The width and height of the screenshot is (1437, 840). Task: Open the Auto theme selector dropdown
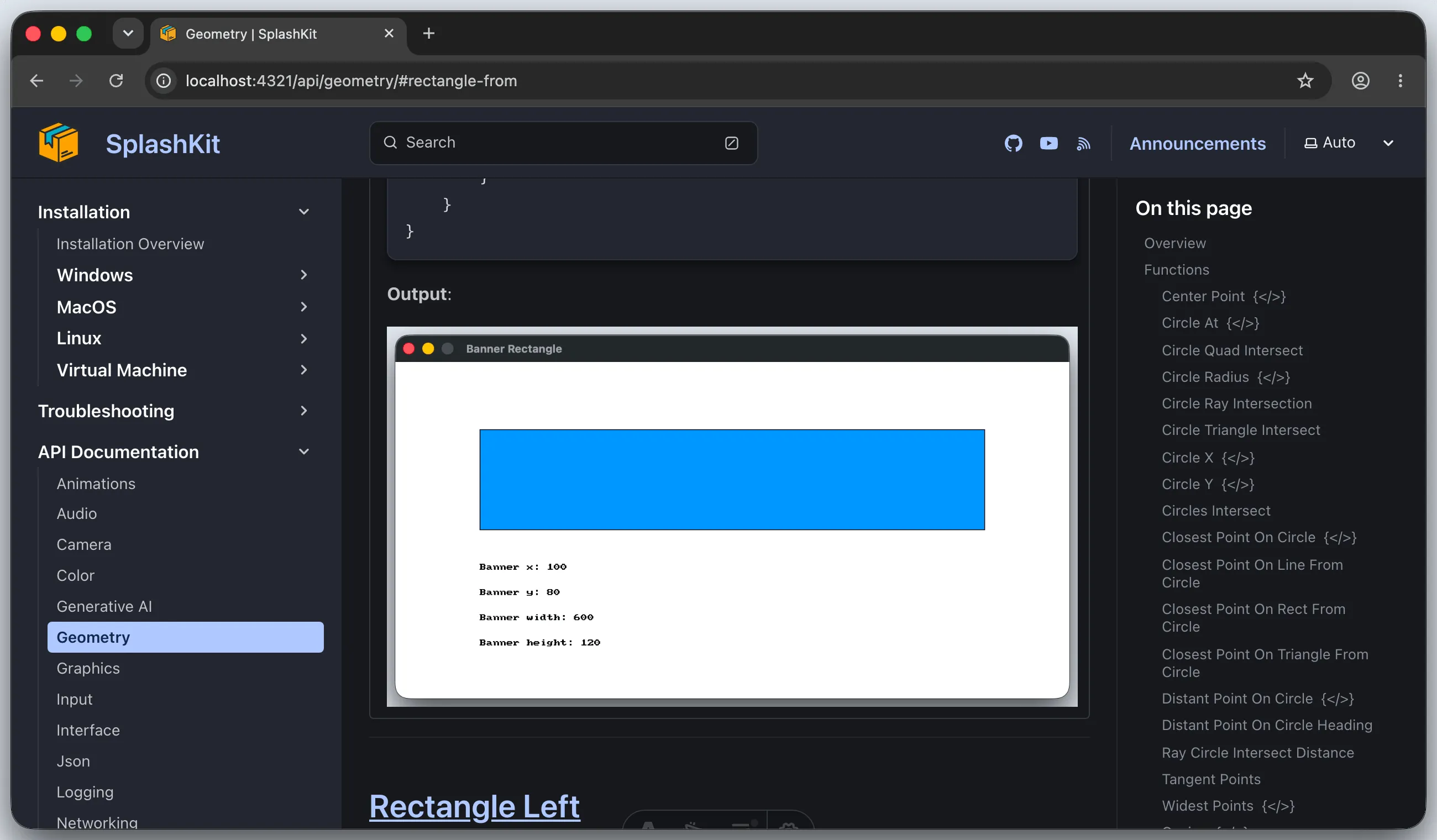click(x=1349, y=143)
